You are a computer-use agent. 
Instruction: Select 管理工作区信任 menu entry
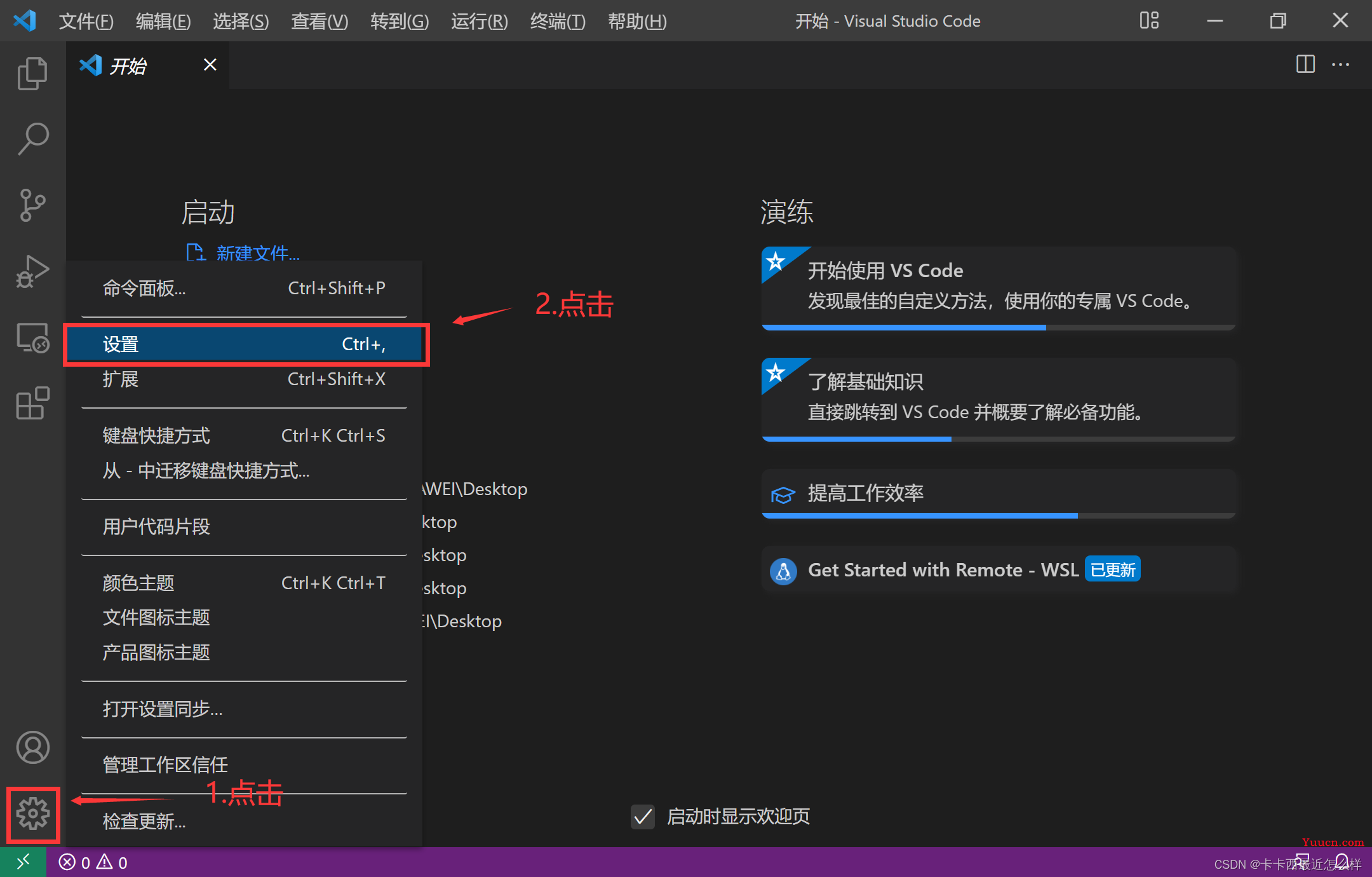(245, 765)
